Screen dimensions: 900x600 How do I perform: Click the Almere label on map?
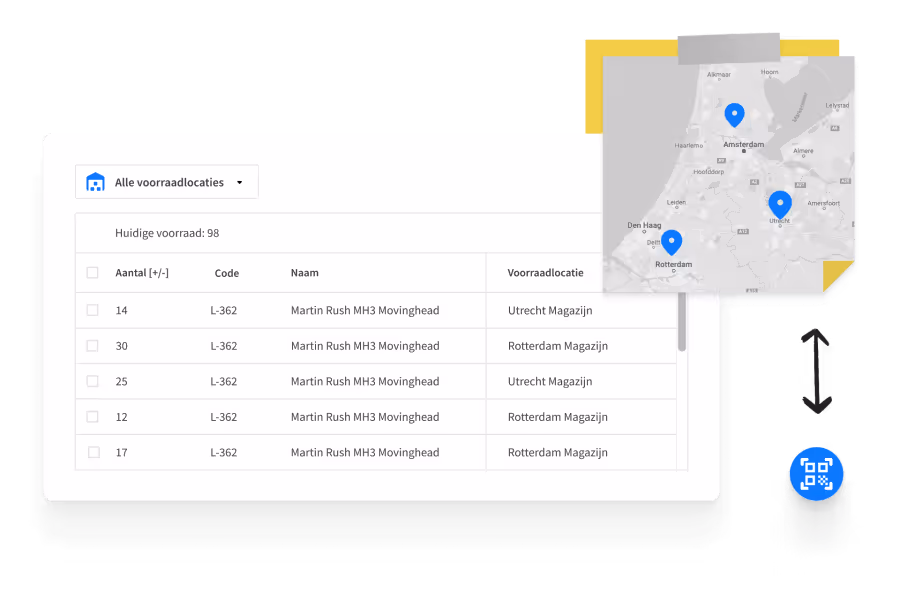tap(803, 150)
